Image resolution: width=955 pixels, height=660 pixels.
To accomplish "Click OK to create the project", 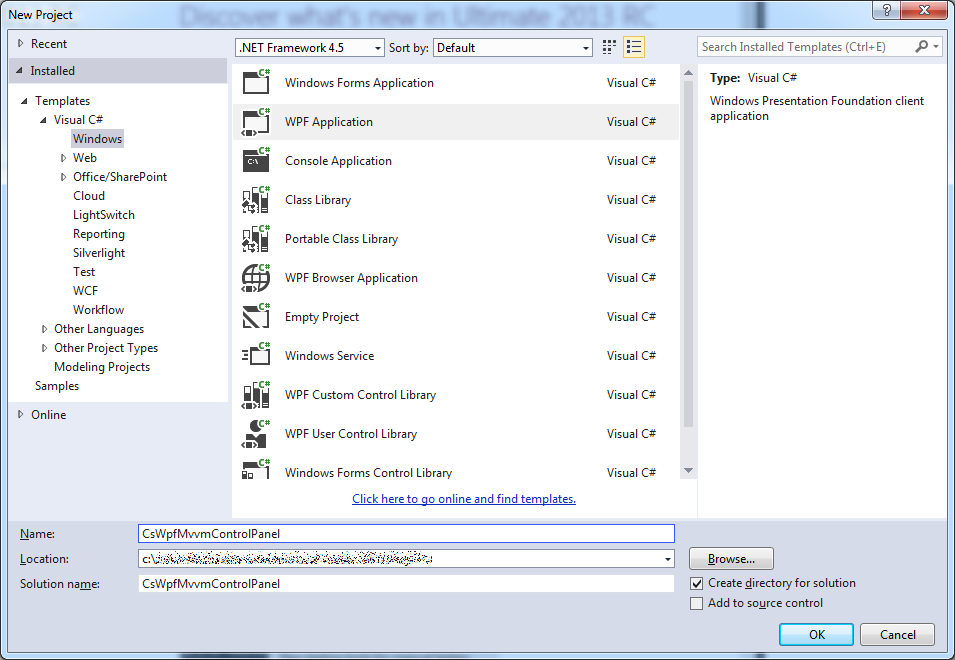I will [x=816, y=634].
